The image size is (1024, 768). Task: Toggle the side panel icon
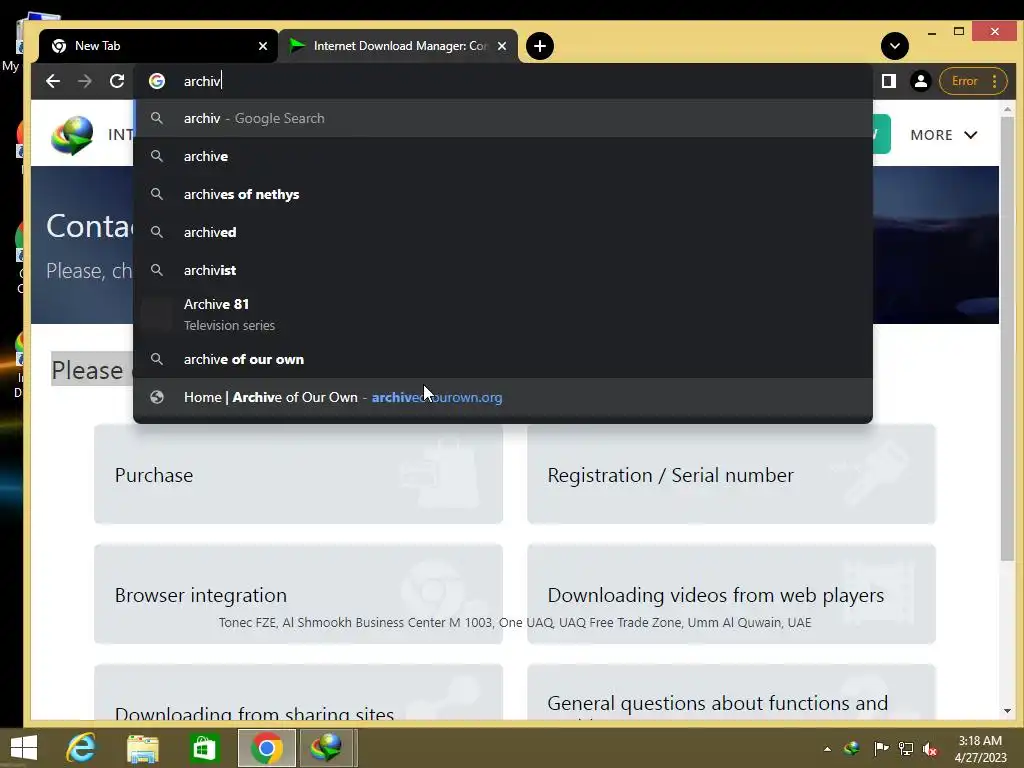889,81
